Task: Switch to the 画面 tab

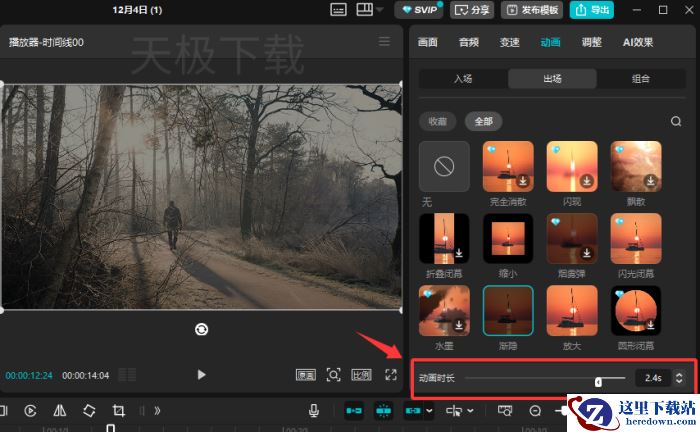Action: (x=428, y=42)
